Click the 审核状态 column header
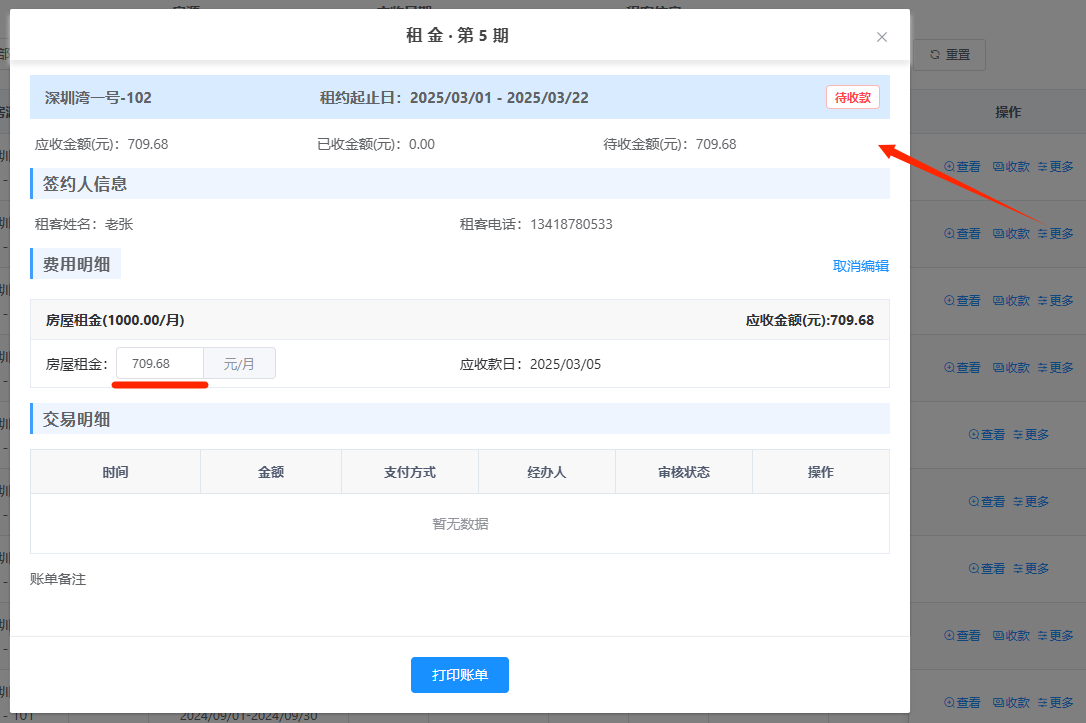The width and height of the screenshot is (1086, 723). point(684,472)
